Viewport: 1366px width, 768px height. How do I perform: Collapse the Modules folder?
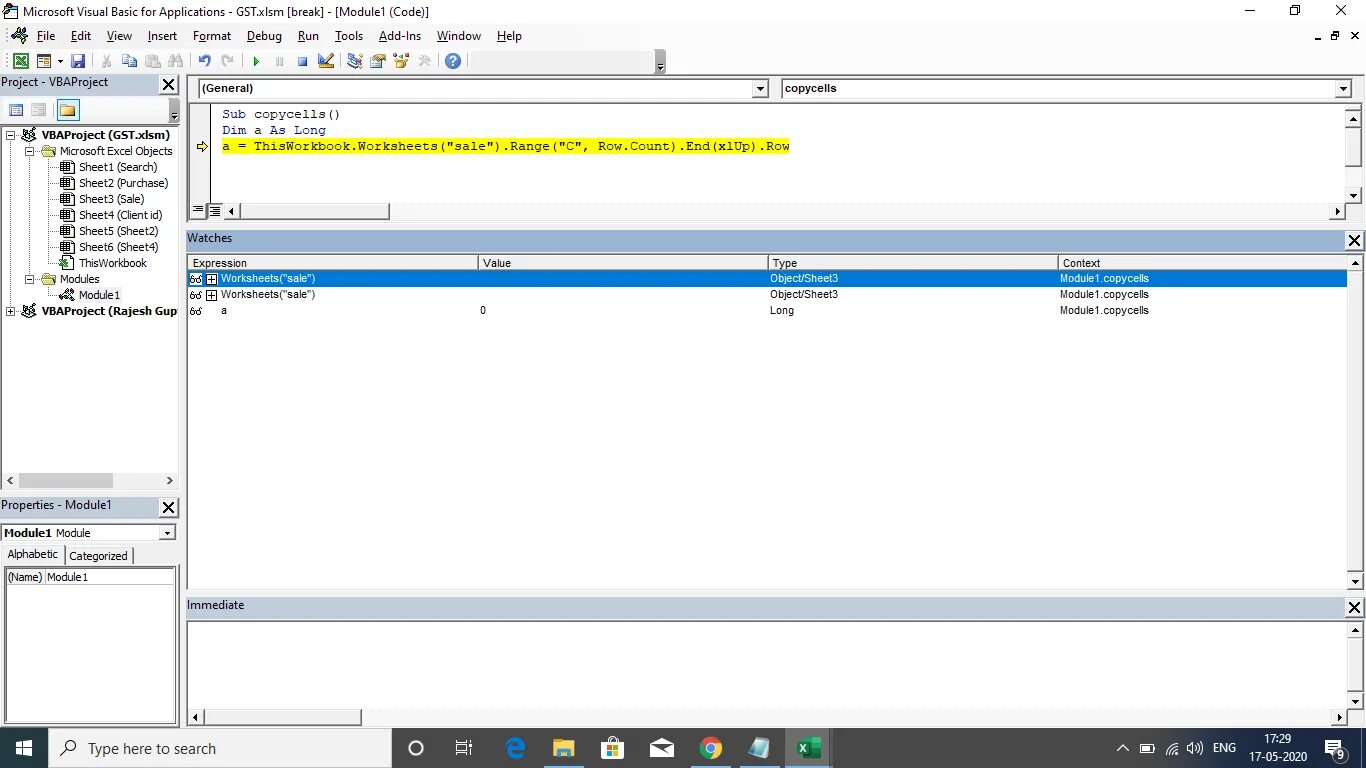point(29,279)
